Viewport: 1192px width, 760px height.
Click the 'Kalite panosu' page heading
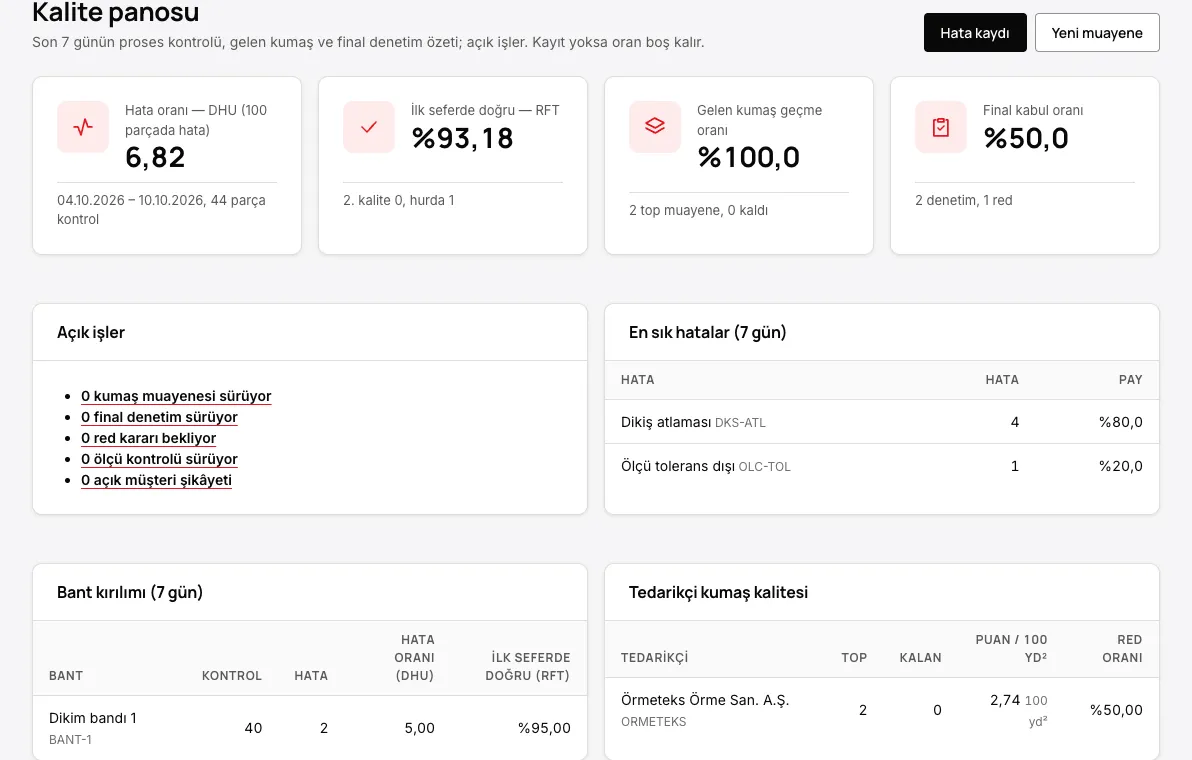tap(116, 12)
